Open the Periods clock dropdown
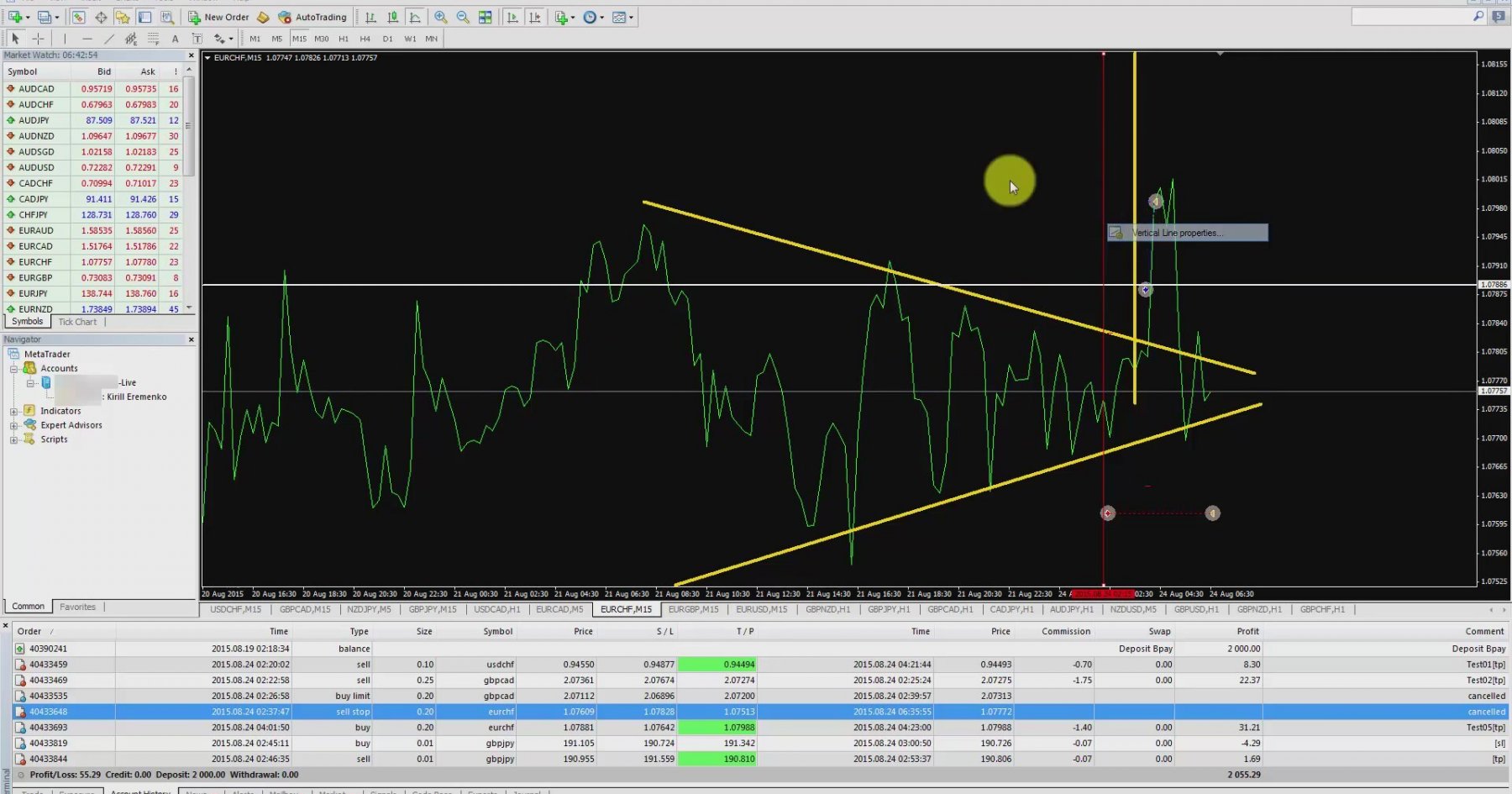 593,17
